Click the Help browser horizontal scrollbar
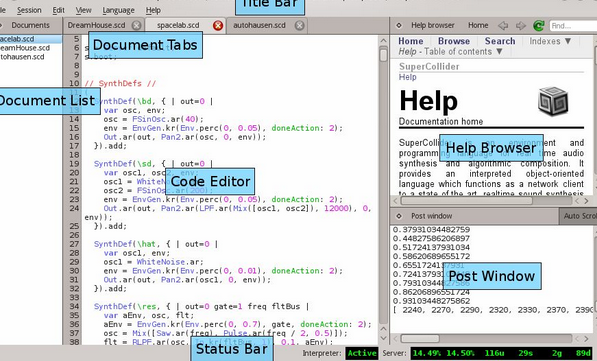This screenshot has height=361, width=597. 466,201
